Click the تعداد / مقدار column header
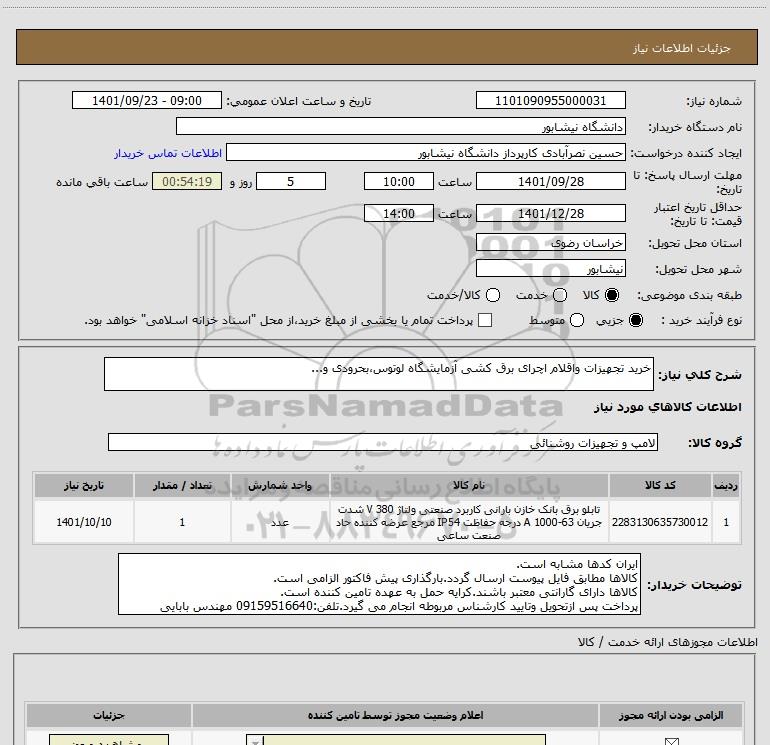 pos(182,485)
